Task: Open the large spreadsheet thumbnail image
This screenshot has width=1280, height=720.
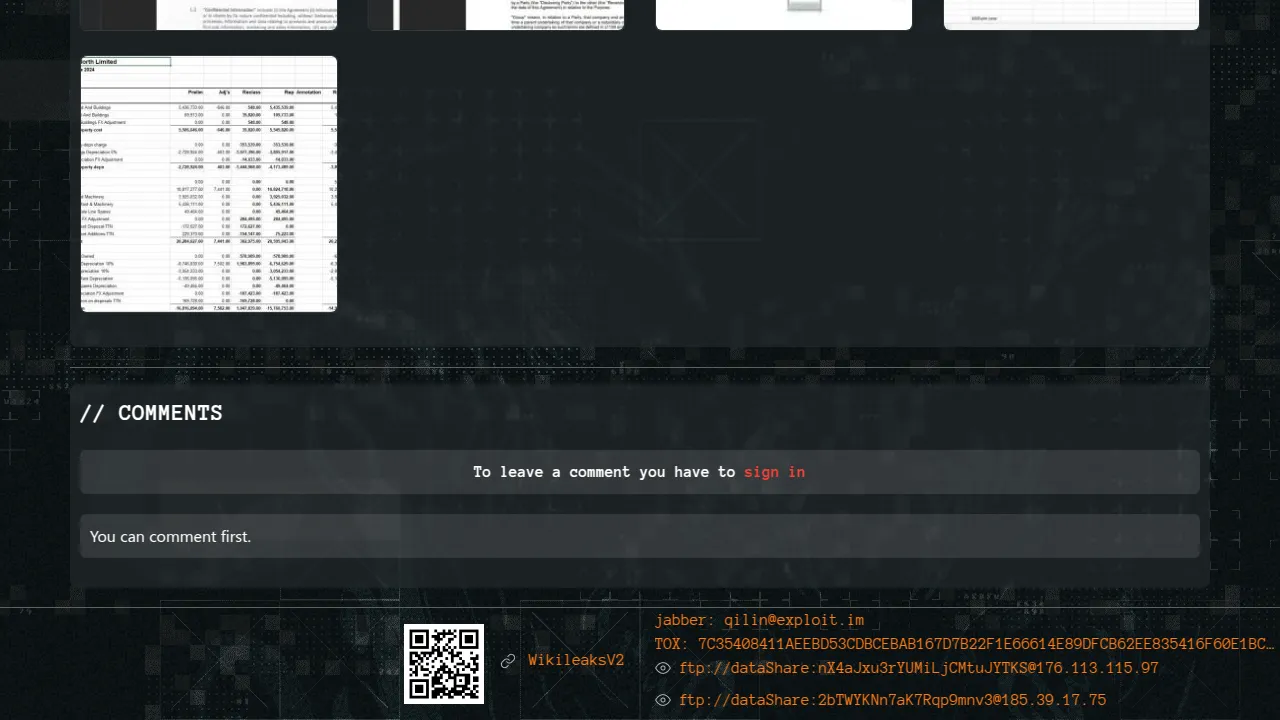Action: click(x=209, y=184)
